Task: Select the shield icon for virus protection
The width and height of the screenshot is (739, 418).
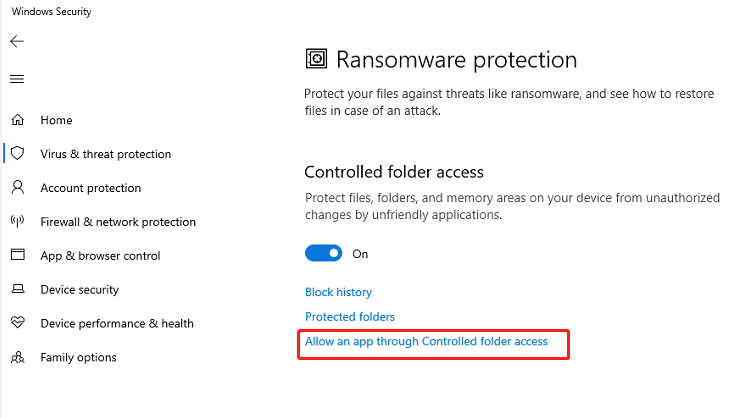Action: click(x=17, y=153)
